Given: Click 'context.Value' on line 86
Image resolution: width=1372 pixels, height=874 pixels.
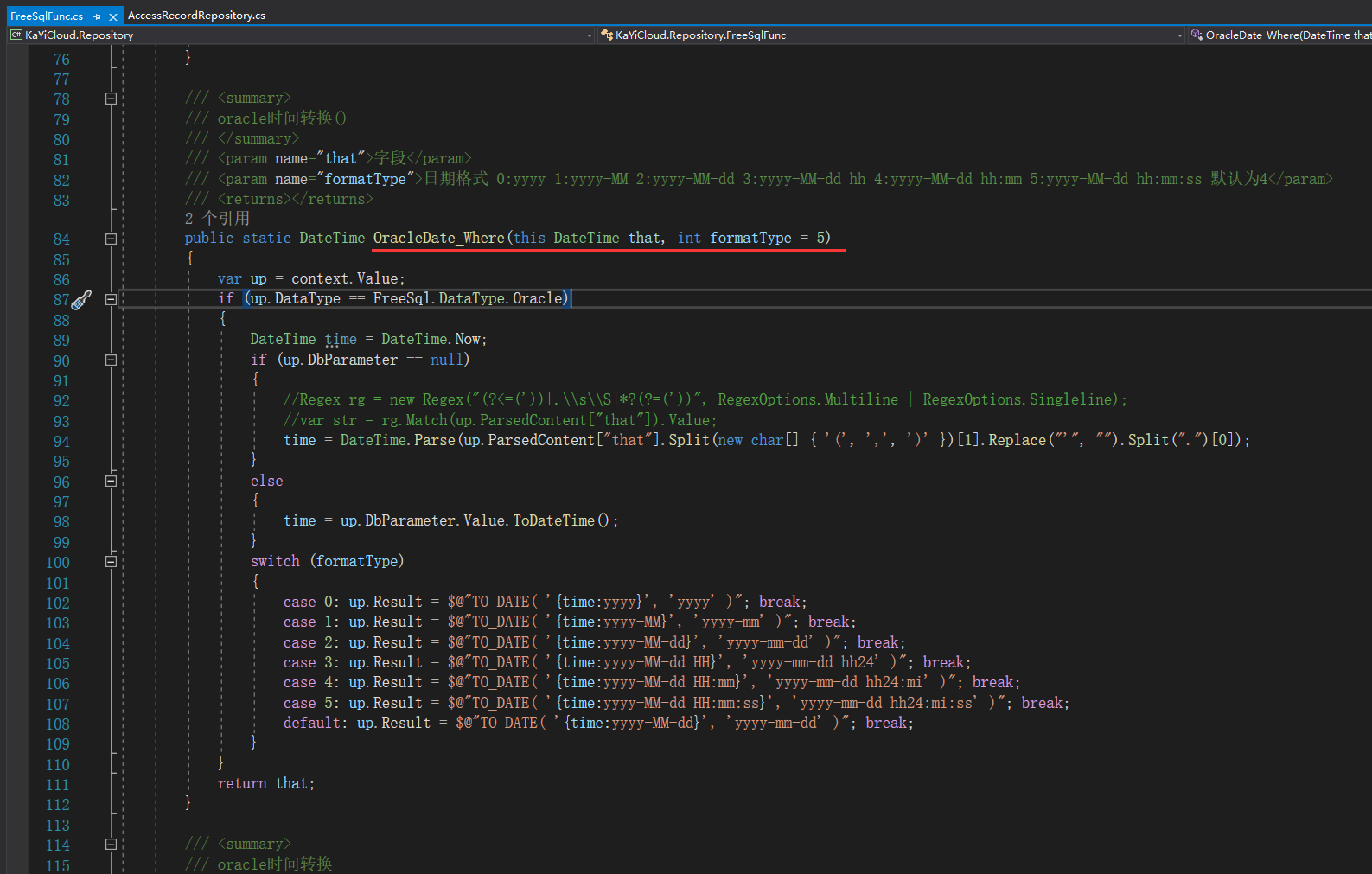Looking at the screenshot, I should tap(344, 278).
